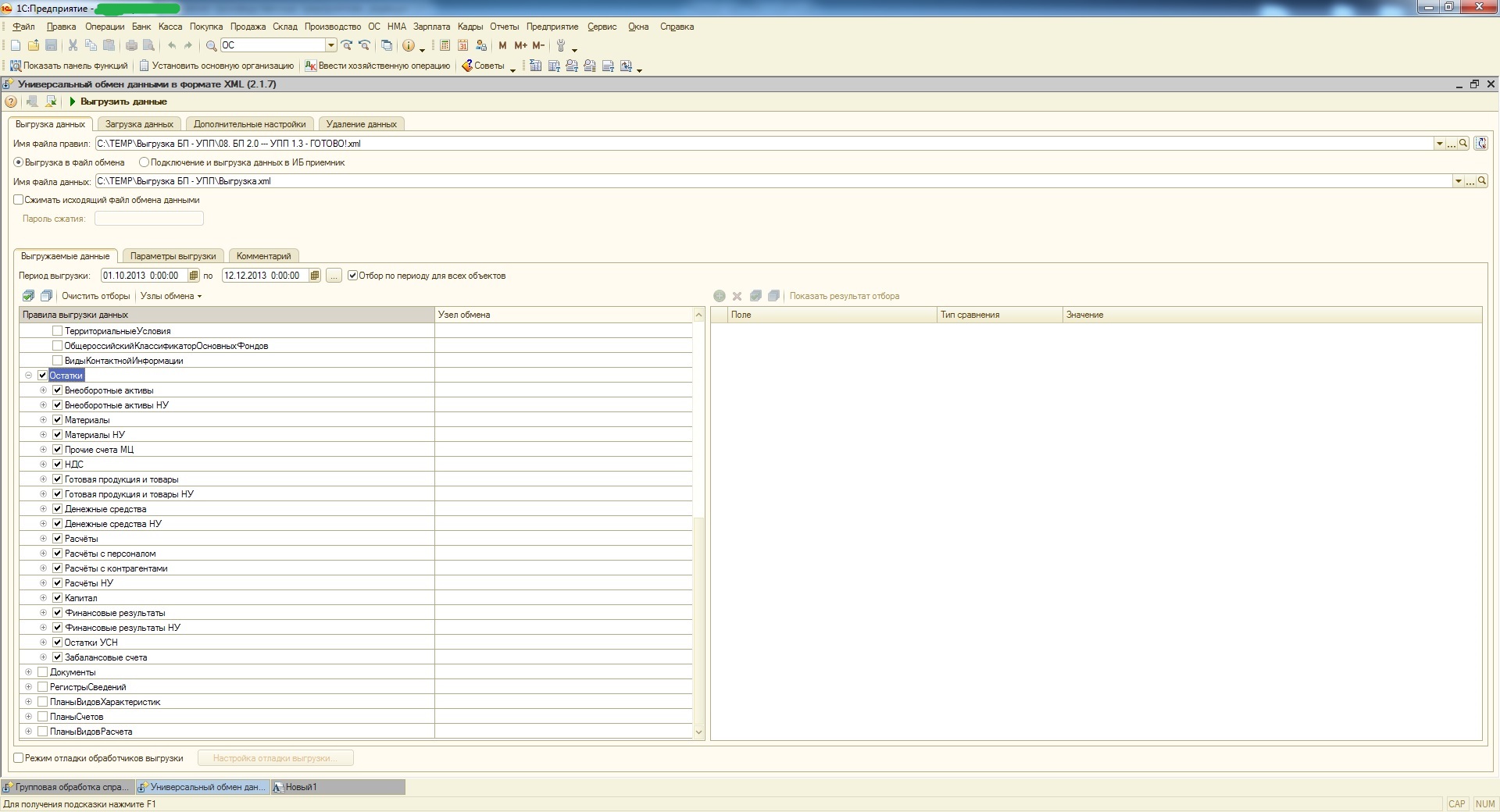1500x812 pixels.
Task: Click 'Показать панель функций' button
Action: click(x=69, y=66)
